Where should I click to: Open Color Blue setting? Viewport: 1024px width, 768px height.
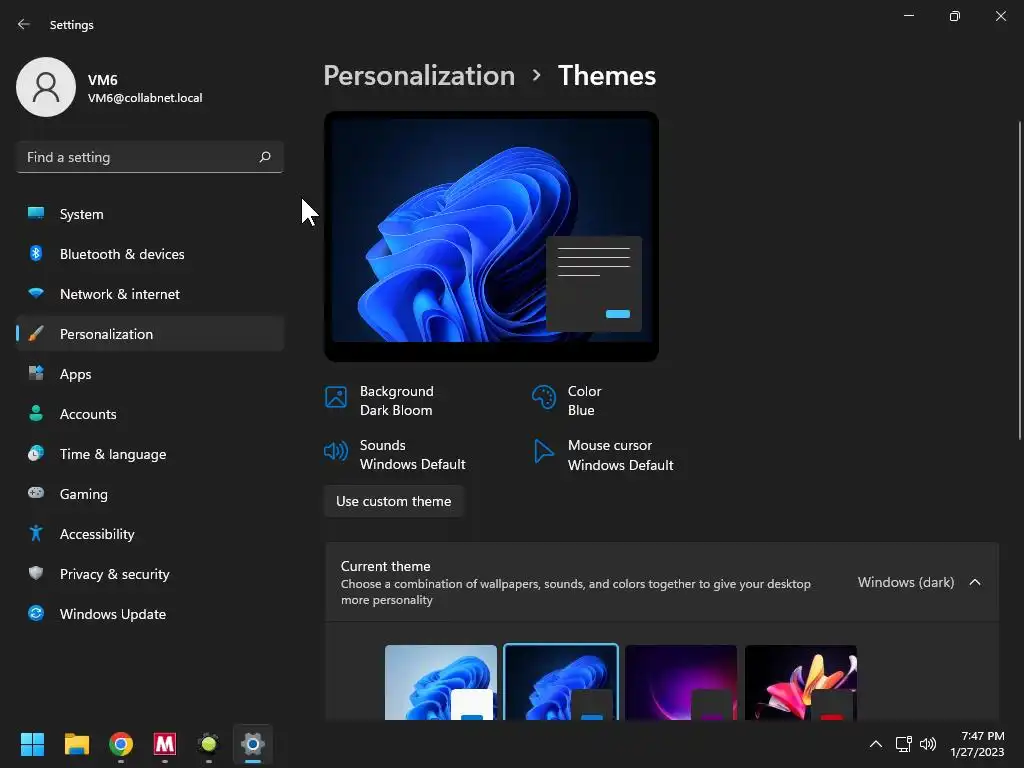(x=567, y=400)
